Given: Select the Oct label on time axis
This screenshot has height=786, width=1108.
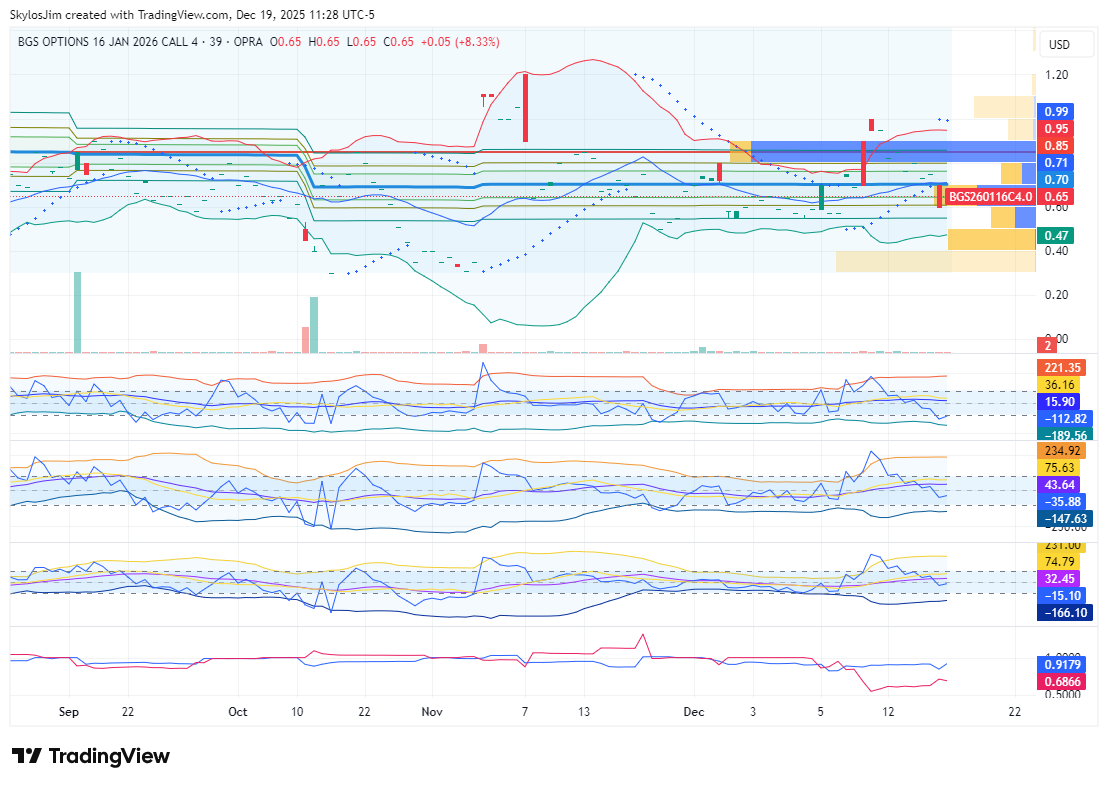Looking at the screenshot, I should tap(237, 712).
